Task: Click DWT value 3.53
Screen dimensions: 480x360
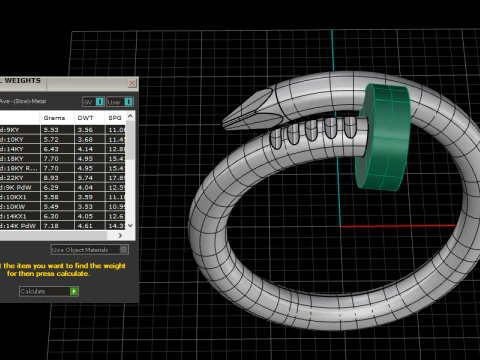Action: (85, 207)
